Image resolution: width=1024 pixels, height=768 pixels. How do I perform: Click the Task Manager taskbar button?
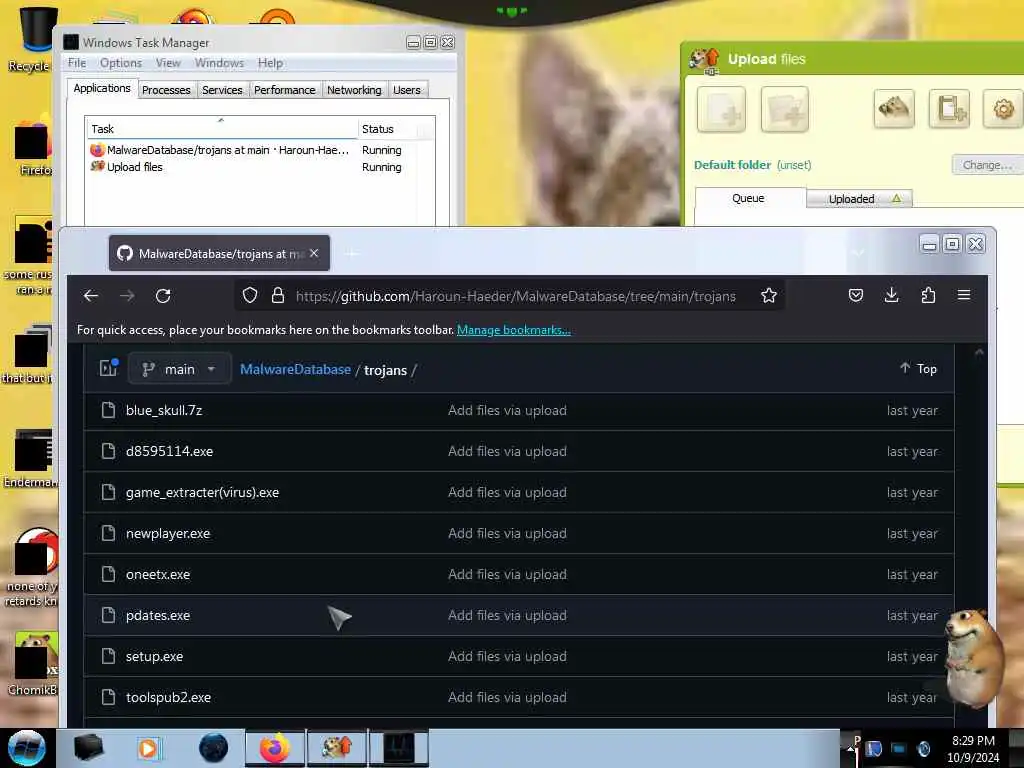398,748
